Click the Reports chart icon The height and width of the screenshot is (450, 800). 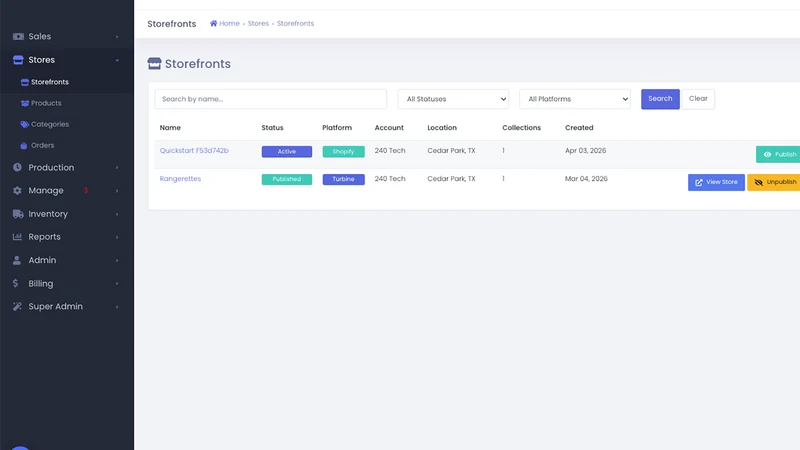tap(17, 237)
